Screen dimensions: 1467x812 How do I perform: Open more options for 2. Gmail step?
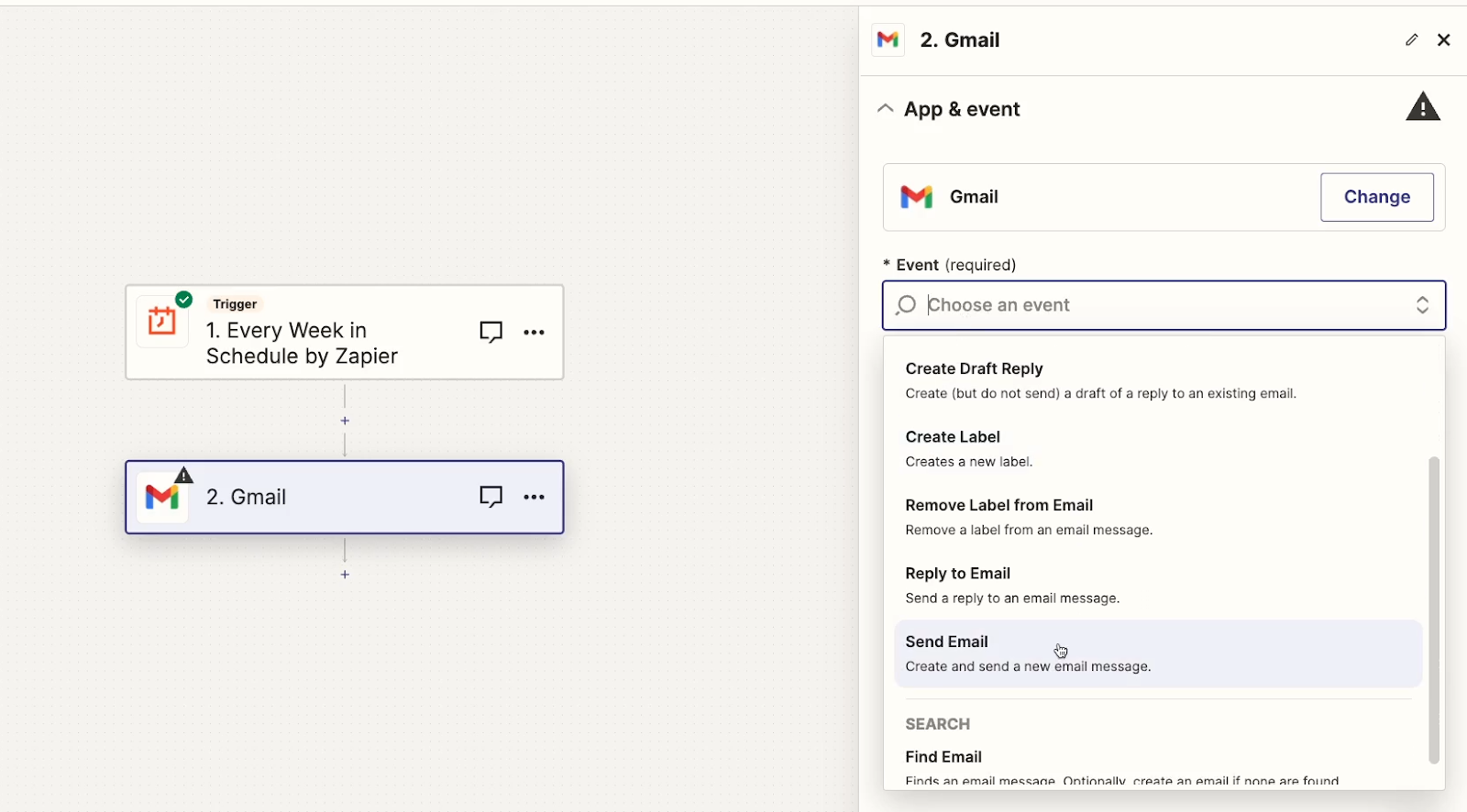(x=535, y=498)
